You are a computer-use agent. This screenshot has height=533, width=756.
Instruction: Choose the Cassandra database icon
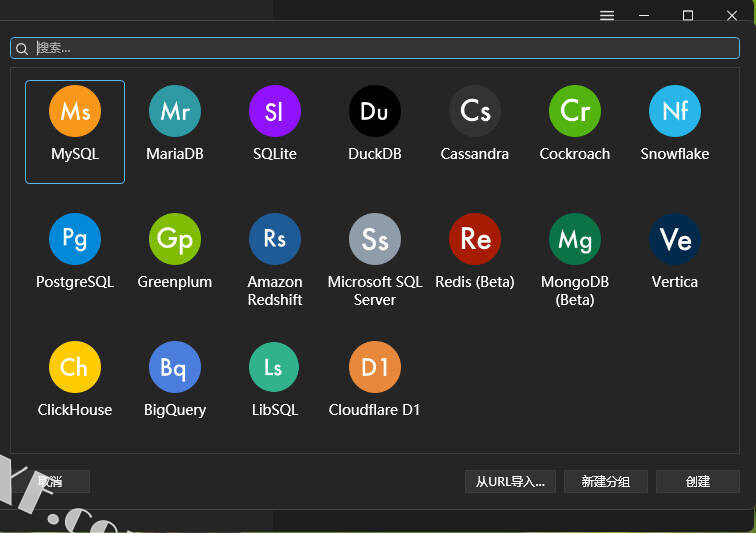(475, 111)
